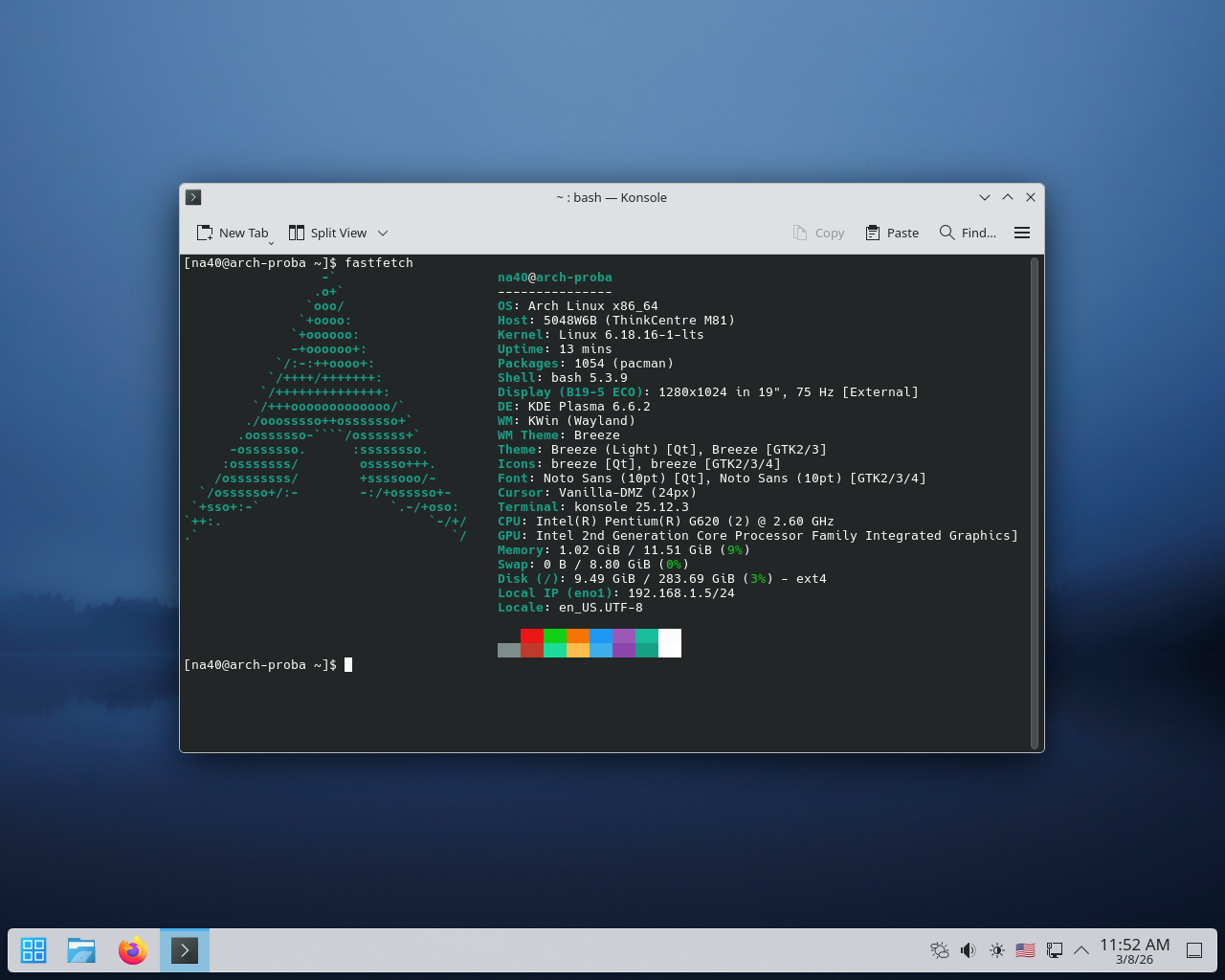Click the US flag keyboard layout indicator

coord(1026,950)
